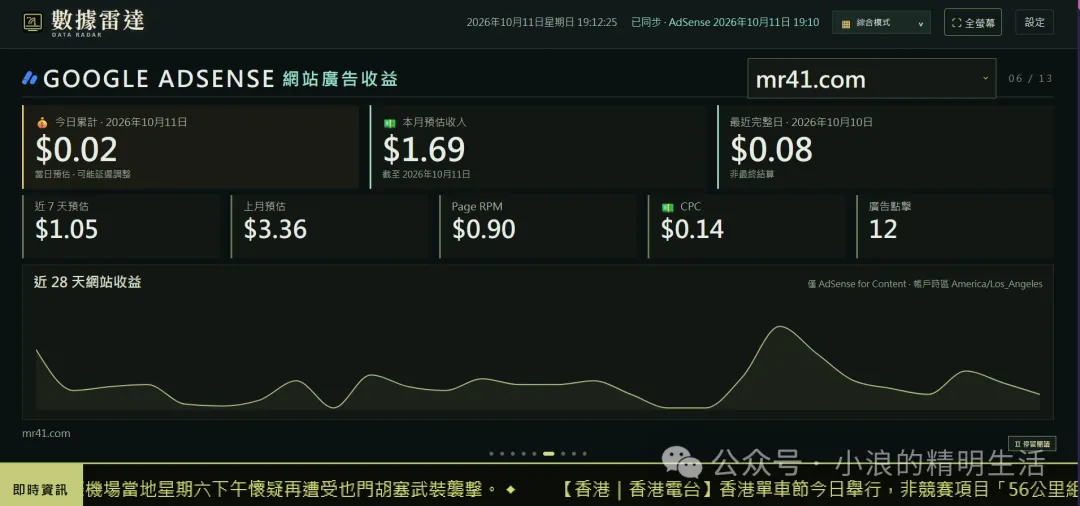Click the 截至 2026年10月11日 note
The width and height of the screenshot is (1080, 506).
pyautogui.click(x=426, y=174)
